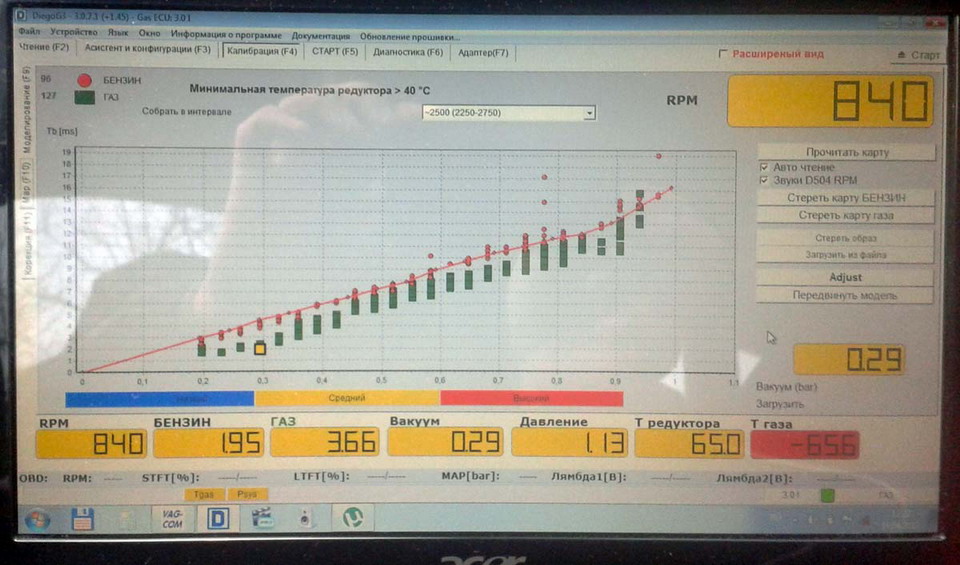Open the Windows Start menu
Screen dimensions: 960x565
[37, 519]
